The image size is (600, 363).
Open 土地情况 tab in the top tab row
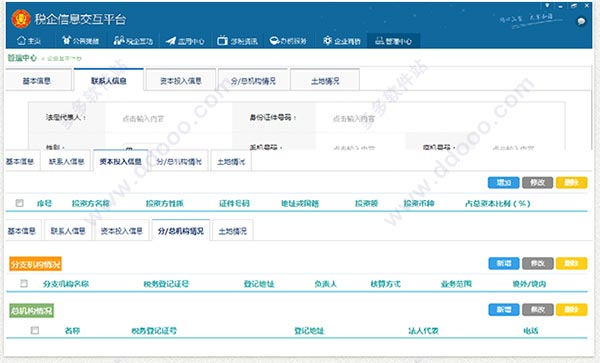[x=325, y=81]
